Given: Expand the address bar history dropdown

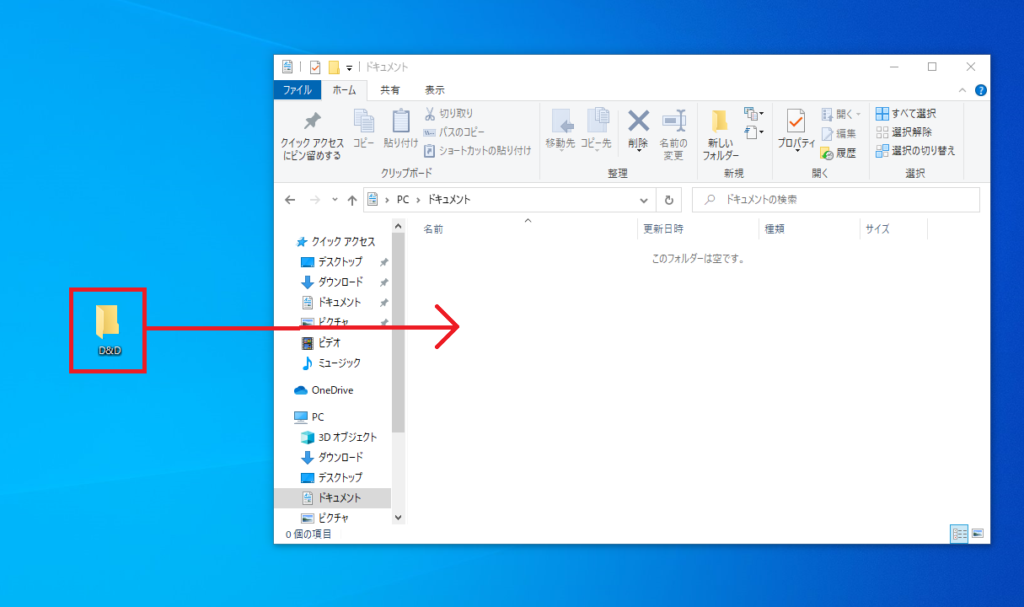Looking at the screenshot, I should pyautogui.click(x=645, y=200).
